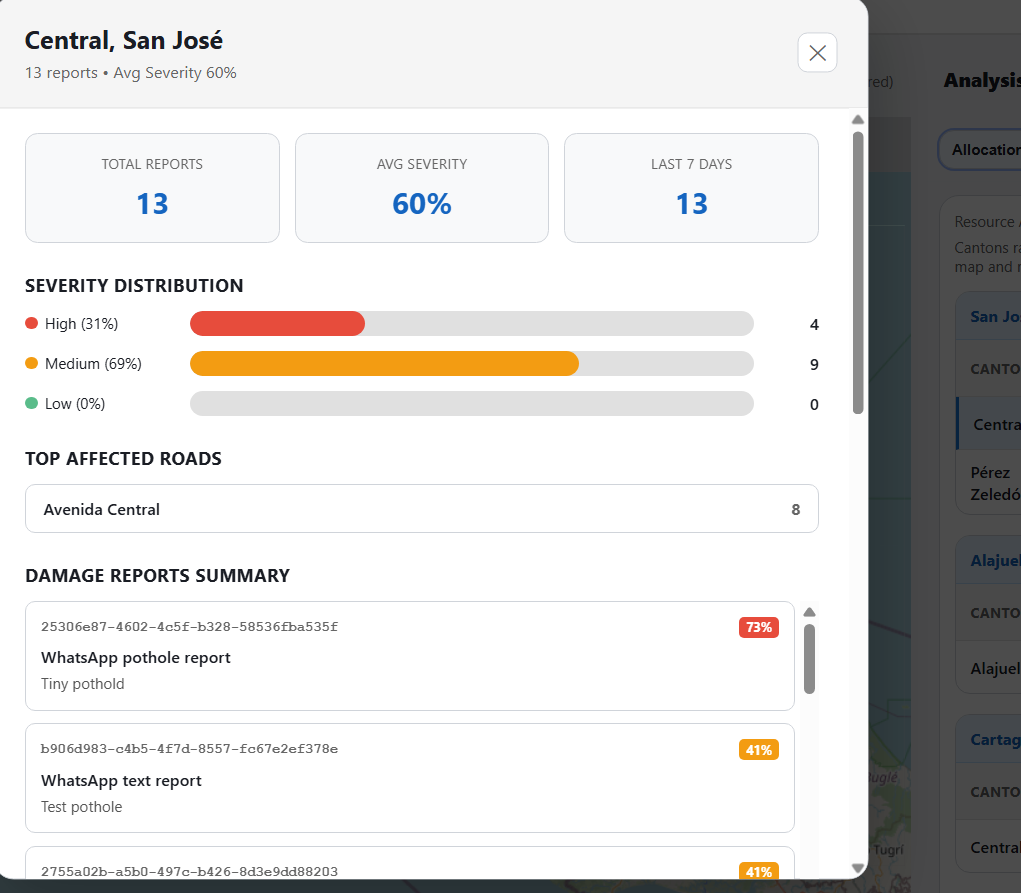Open the WhatsApp text report card

(410, 778)
